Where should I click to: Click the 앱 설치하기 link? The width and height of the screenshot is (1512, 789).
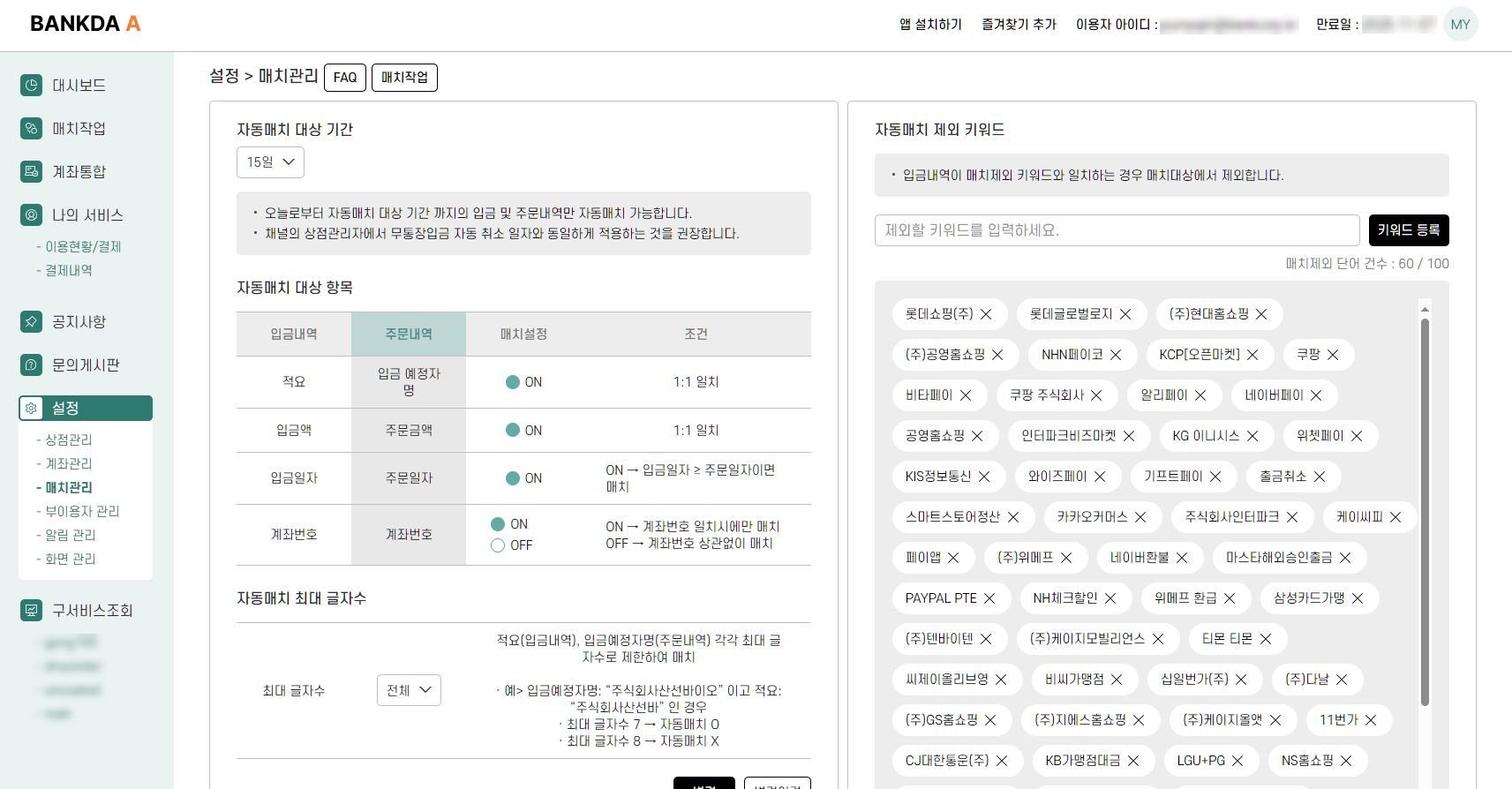[x=930, y=25]
